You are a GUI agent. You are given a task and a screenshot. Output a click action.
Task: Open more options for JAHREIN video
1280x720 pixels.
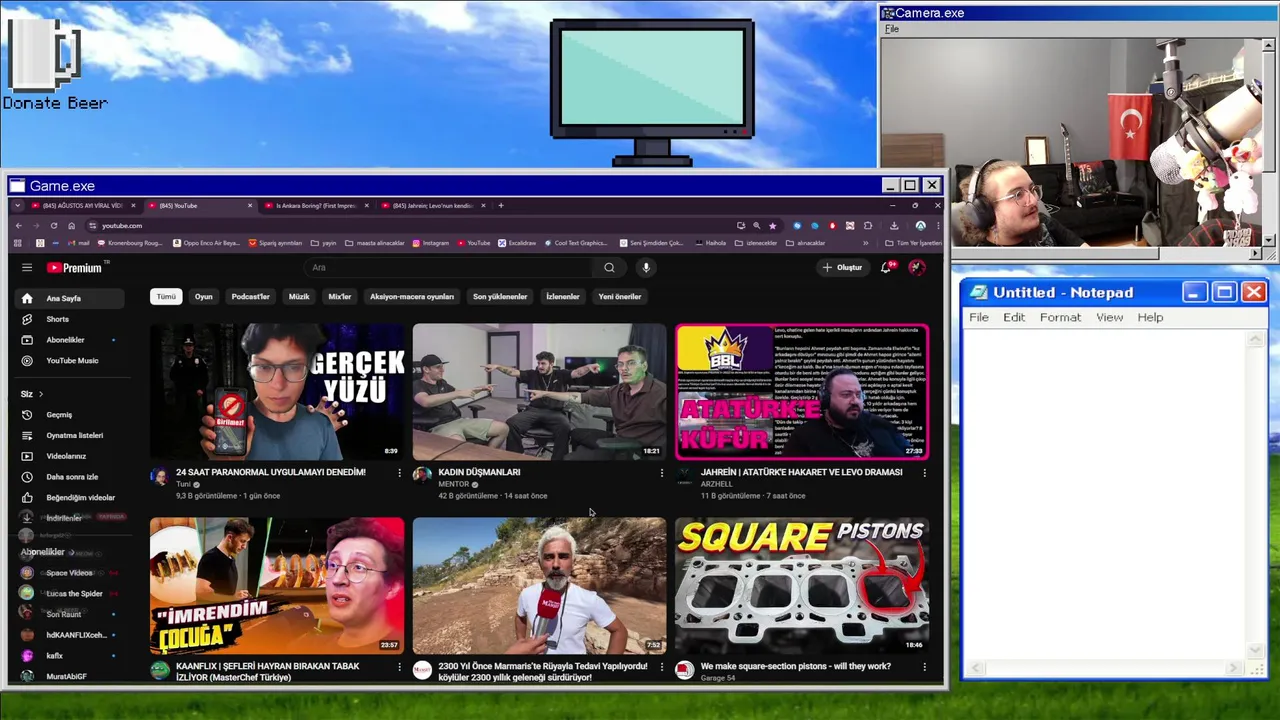(924, 473)
